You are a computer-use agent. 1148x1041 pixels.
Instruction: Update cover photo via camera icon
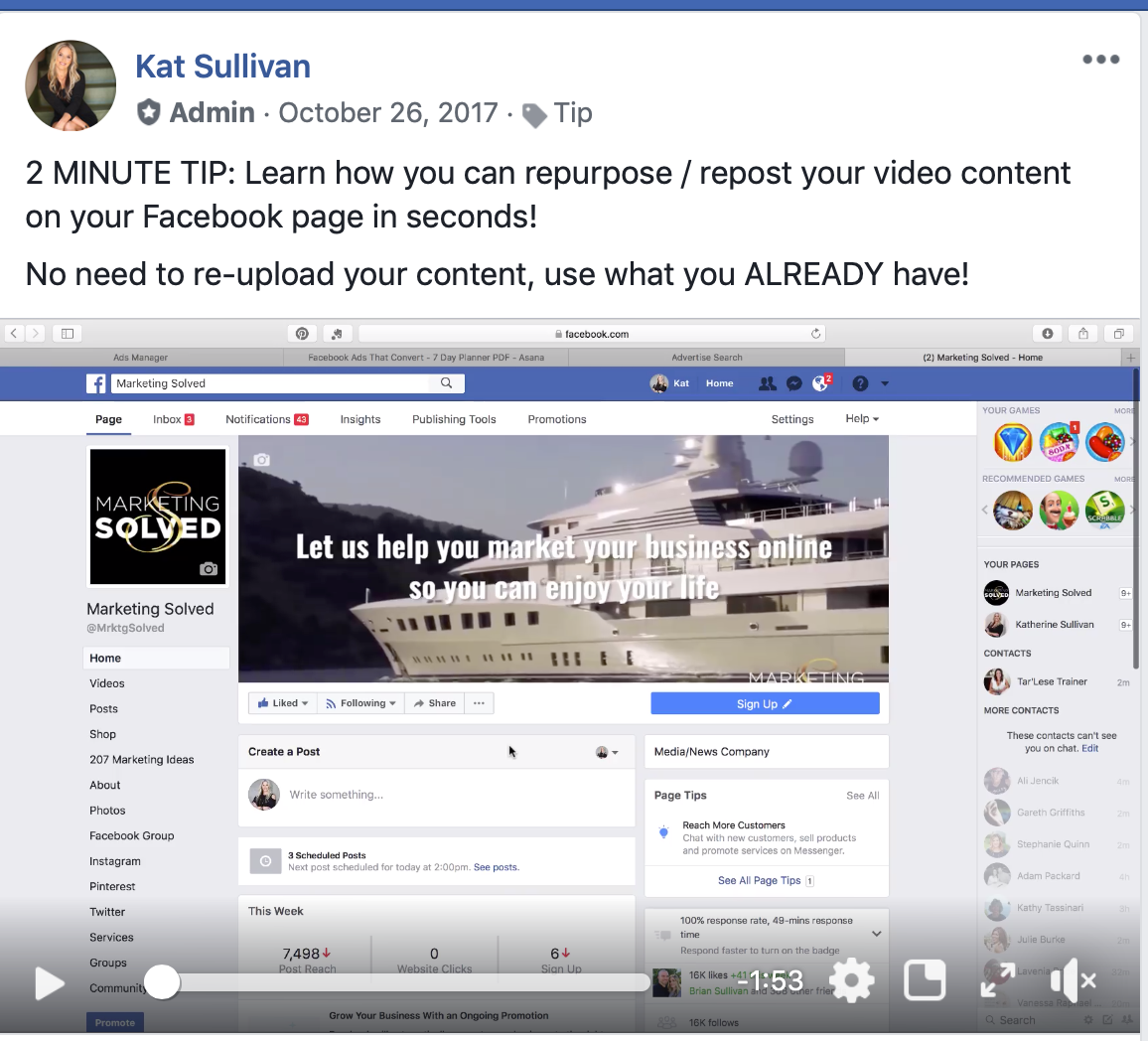pyautogui.click(x=261, y=460)
